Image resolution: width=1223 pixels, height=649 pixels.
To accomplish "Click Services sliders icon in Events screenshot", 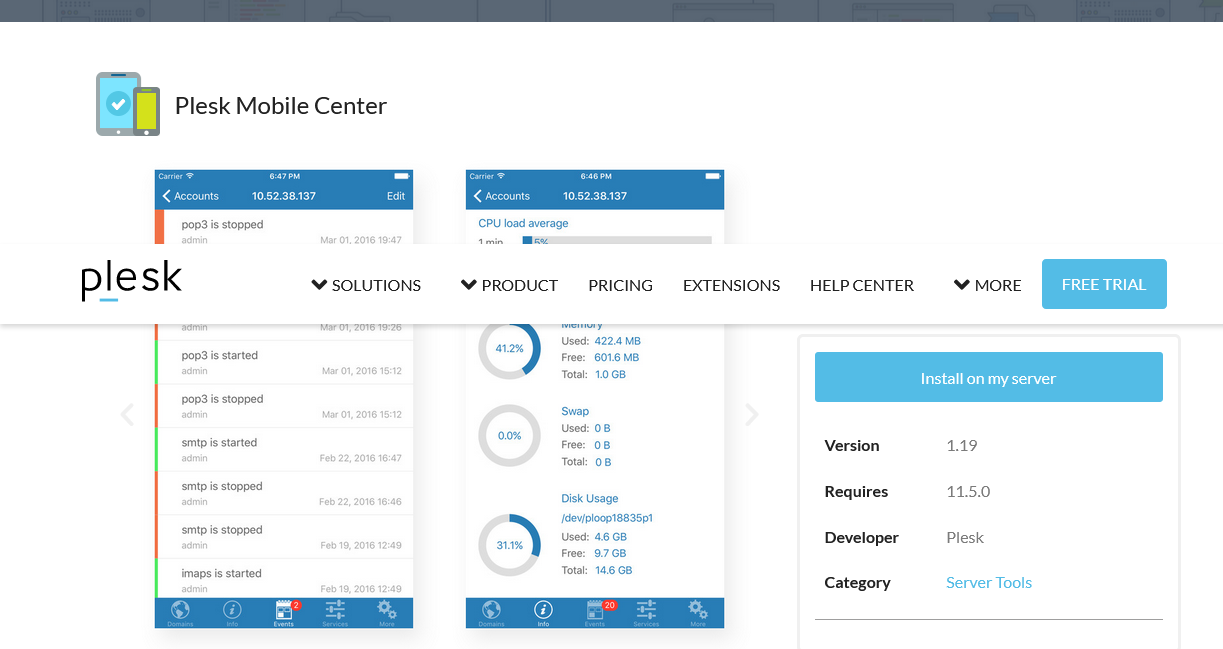I will (335, 612).
